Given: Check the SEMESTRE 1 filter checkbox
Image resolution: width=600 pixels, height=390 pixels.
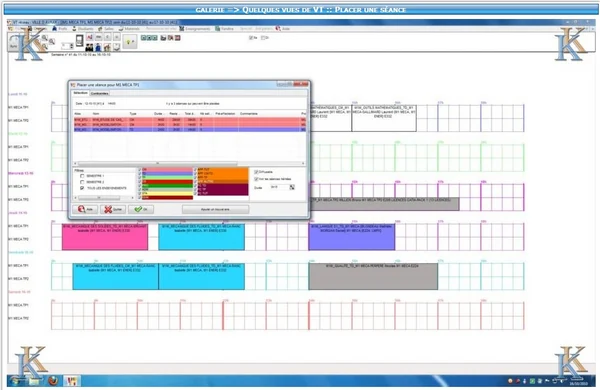Looking at the screenshot, I should click(x=82, y=176).
